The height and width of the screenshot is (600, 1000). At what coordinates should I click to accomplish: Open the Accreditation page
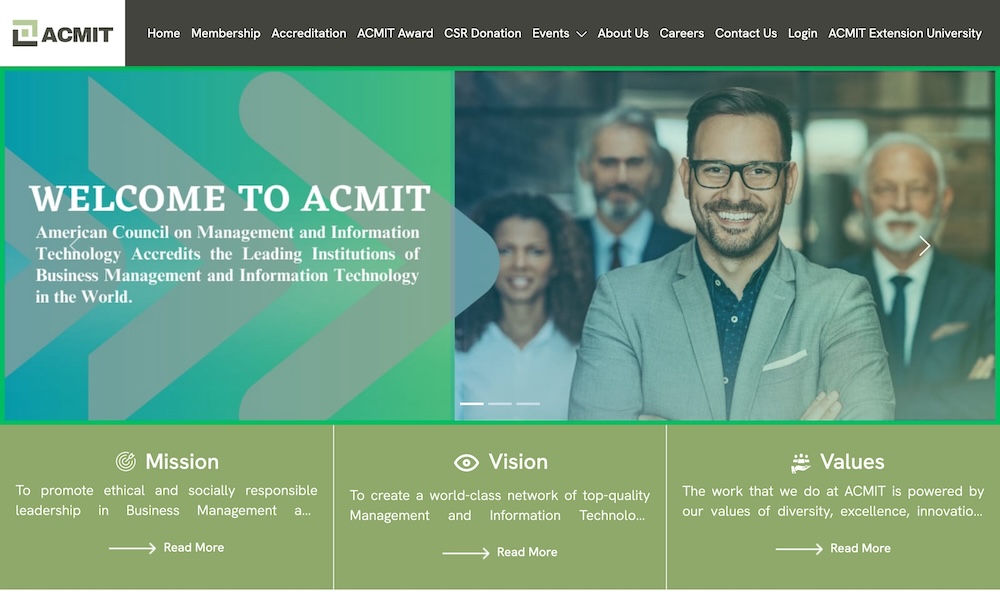(x=309, y=33)
